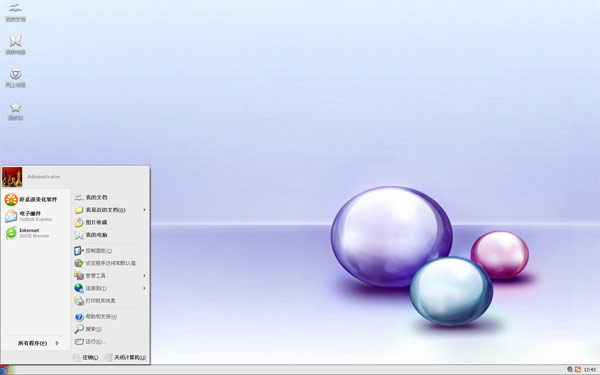
Task: Open All Programs list
Action: pyautogui.click(x=38, y=343)
